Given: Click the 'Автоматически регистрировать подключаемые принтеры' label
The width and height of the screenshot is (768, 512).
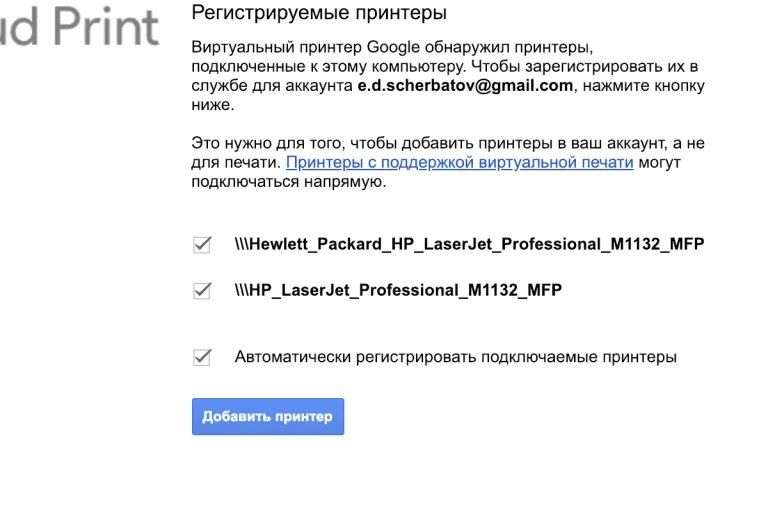Looking at the screenshot, I should [x=456, y=357].
